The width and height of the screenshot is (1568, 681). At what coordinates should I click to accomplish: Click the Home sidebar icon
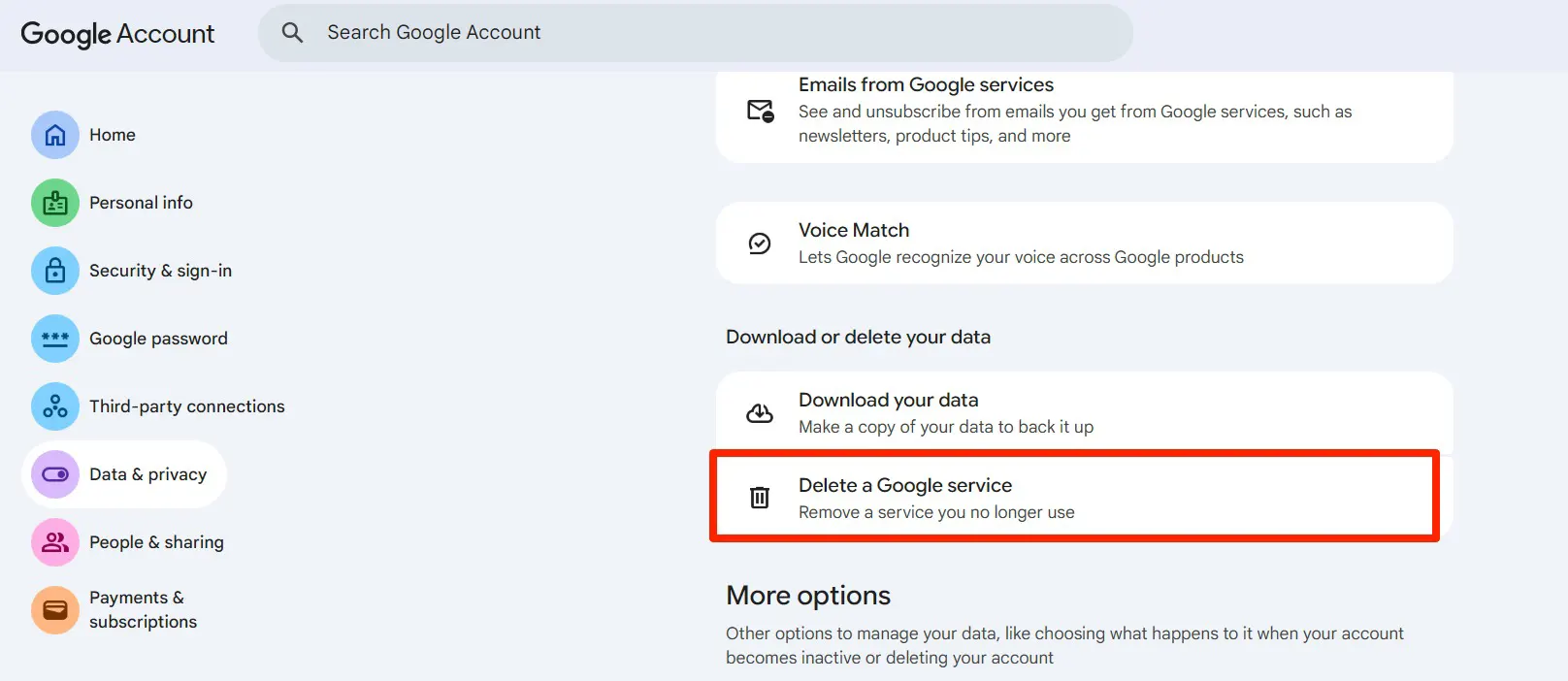(55, 135)
